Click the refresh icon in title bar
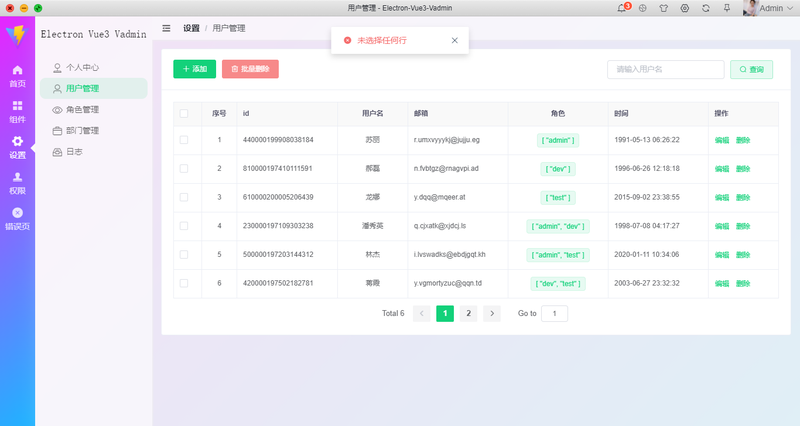The image size is (800, 426). tap(706, 8)
